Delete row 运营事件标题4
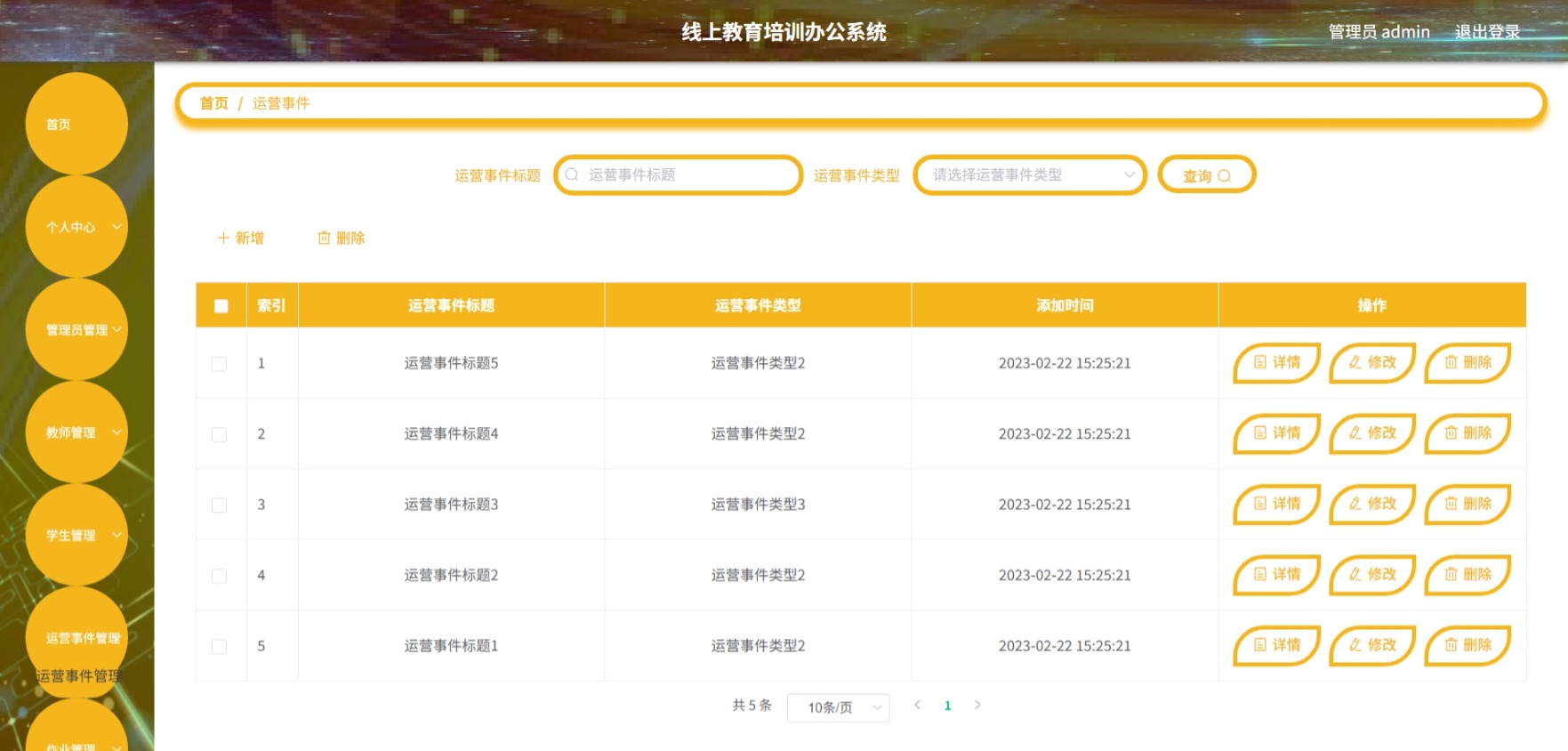1568x751 pixels. point(1467,433)
